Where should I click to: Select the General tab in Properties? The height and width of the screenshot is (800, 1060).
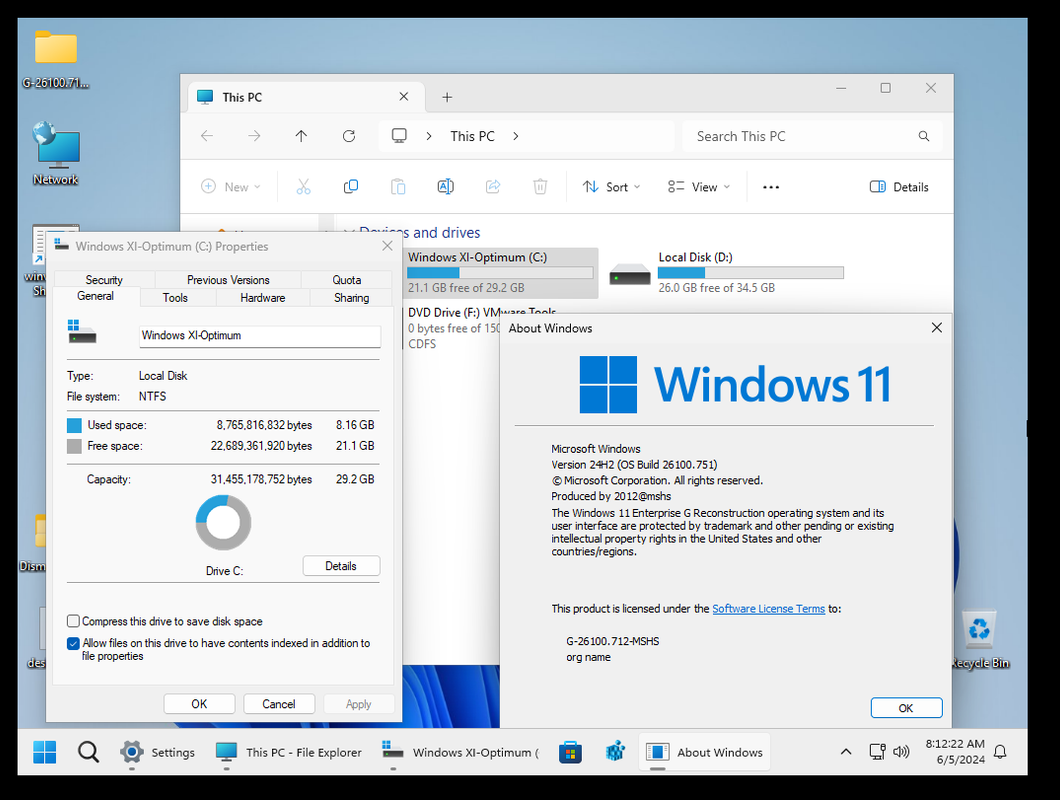[95, 296]
